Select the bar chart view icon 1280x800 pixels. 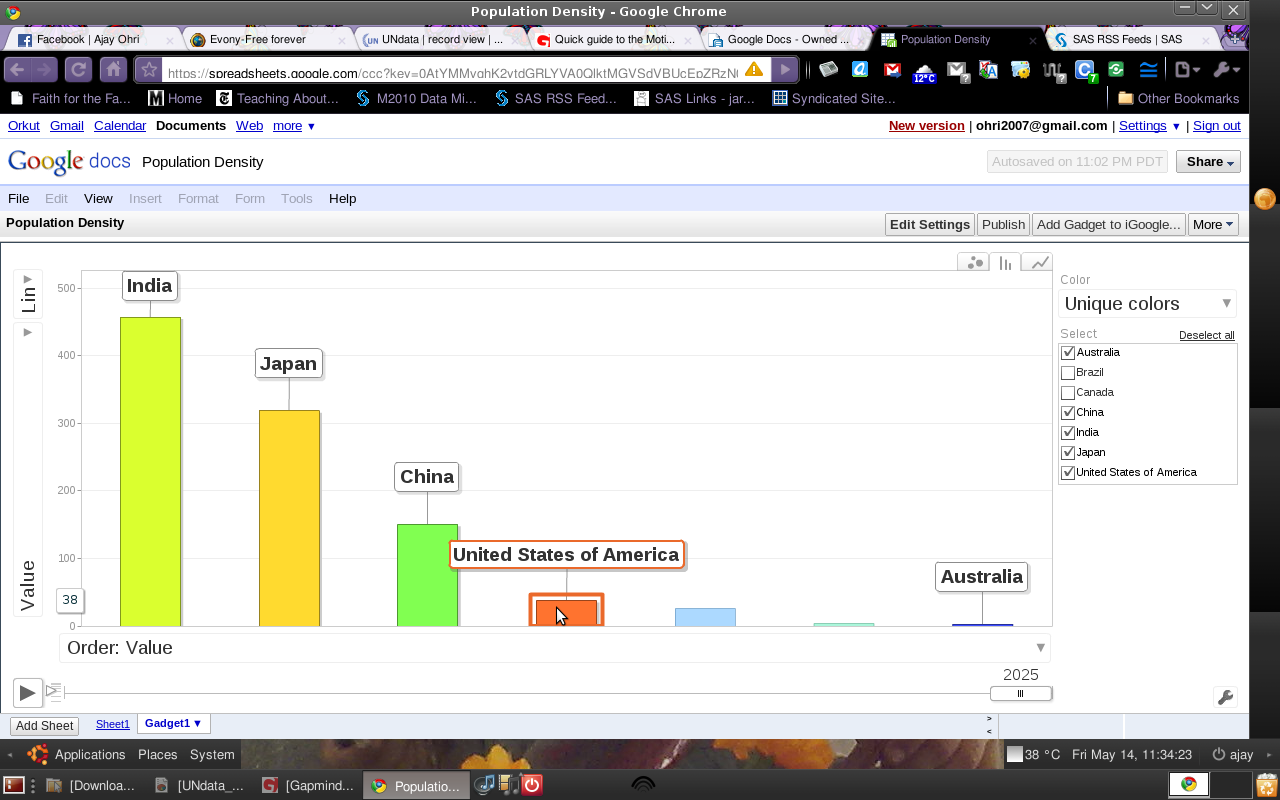(1006, 263)
